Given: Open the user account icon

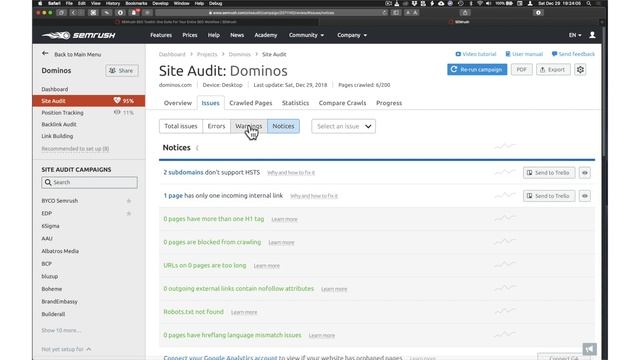Looking at the screenshot, I should click(x=592, y=35).
